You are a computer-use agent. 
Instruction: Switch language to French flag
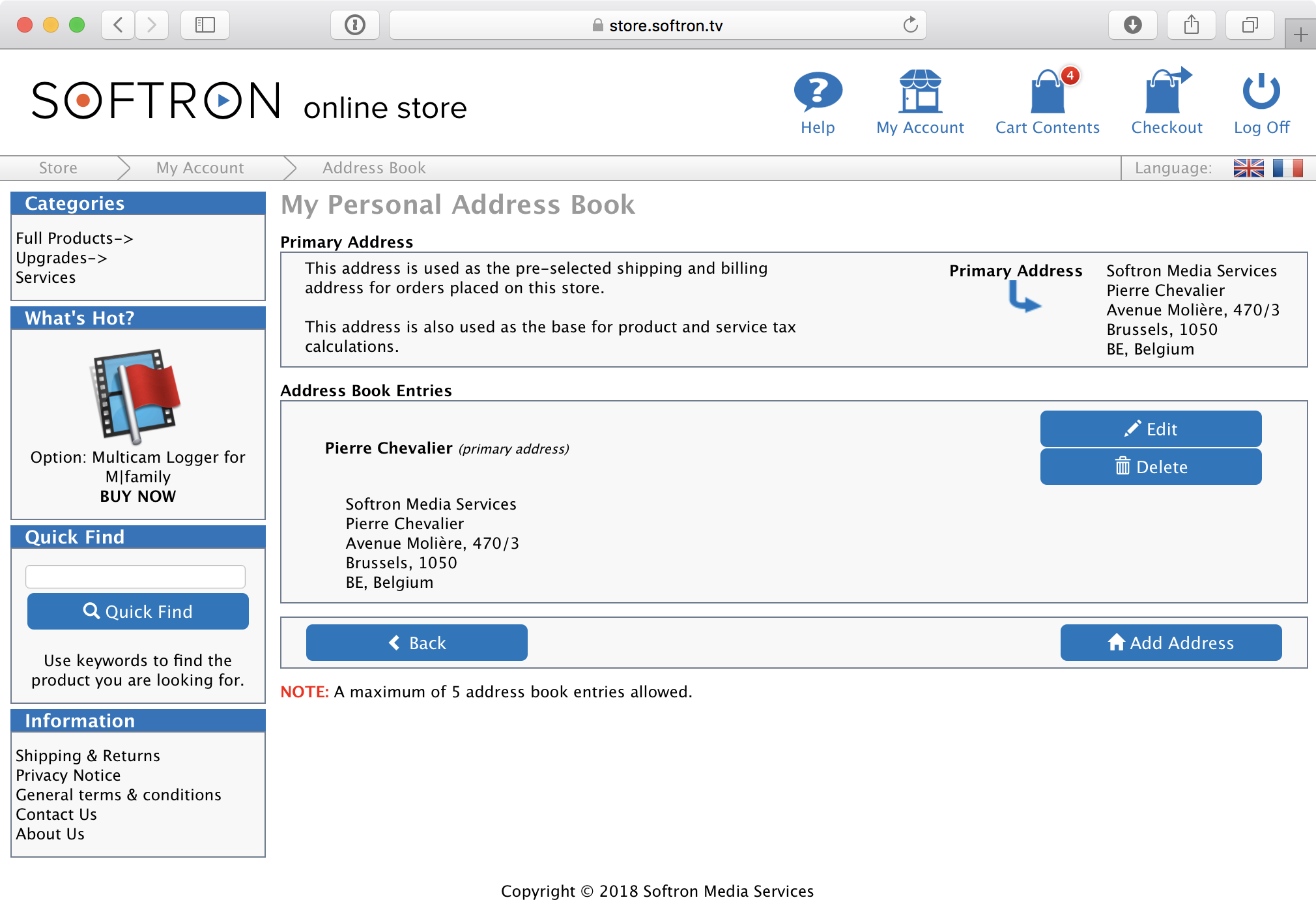(1288, 168)
